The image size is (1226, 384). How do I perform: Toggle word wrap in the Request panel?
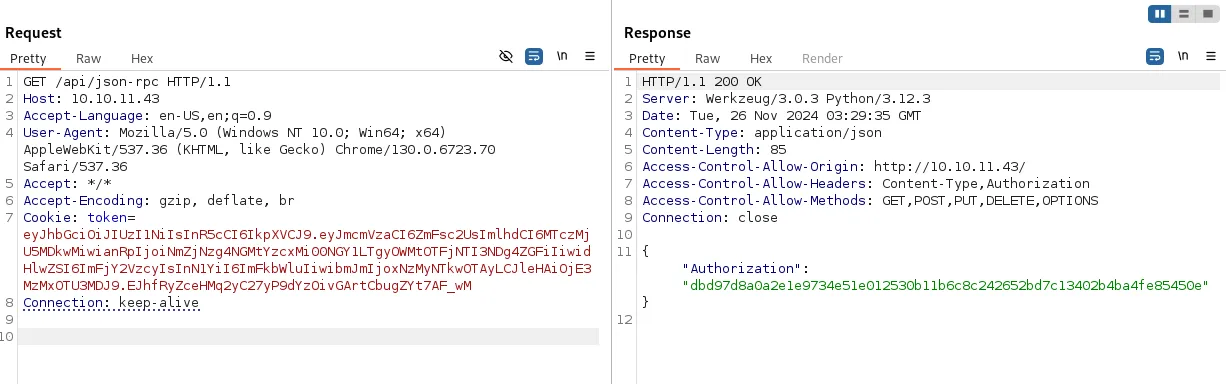534,56
